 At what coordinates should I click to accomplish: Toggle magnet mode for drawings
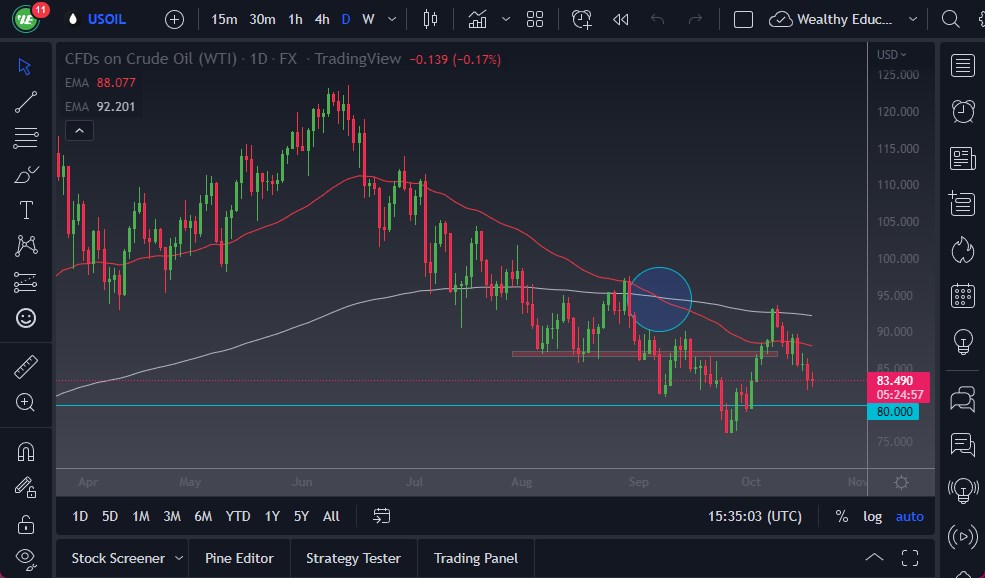click(26, 452)
